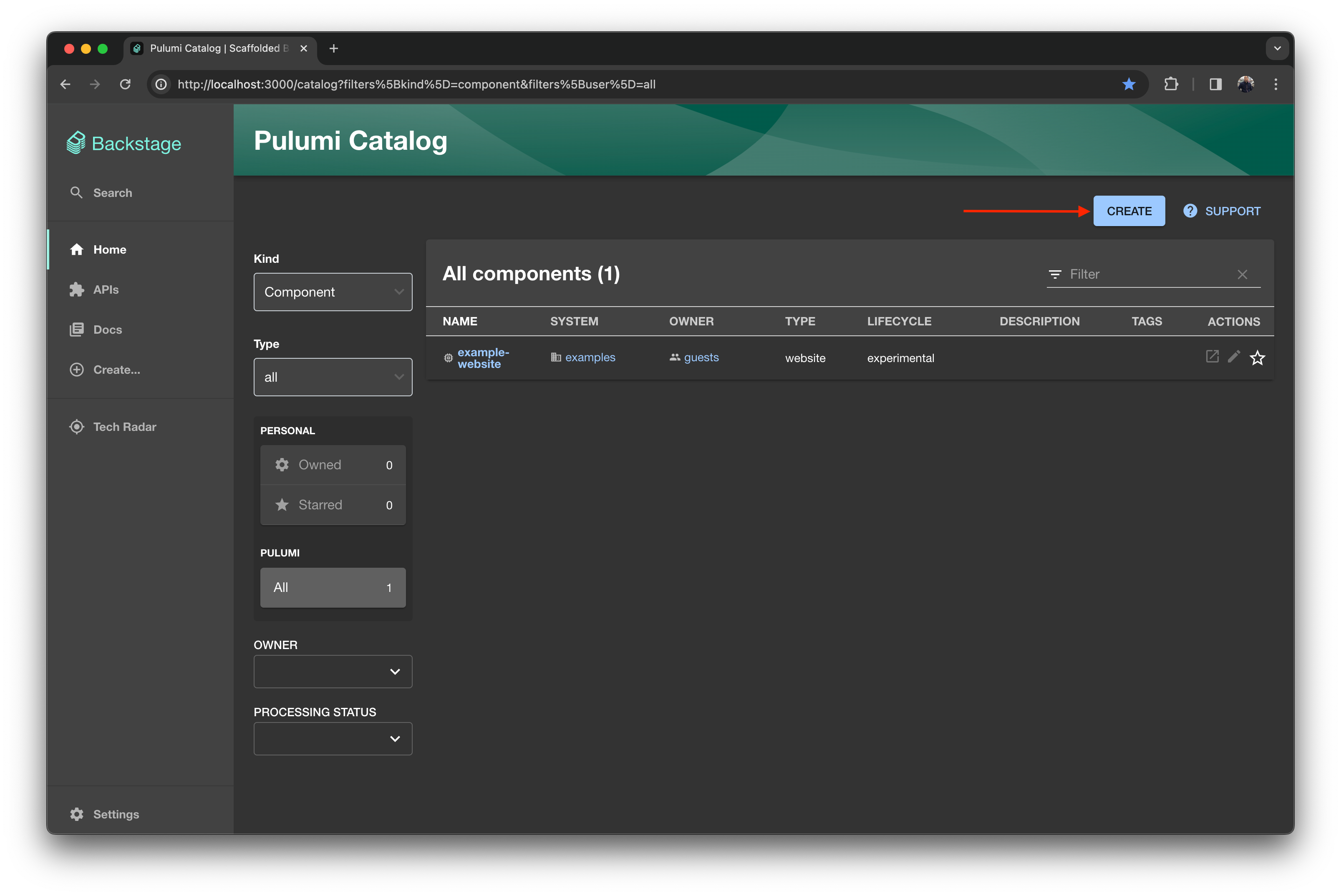Star the example-website component
Viewport: 1341px width, 896px height.
pyautogui.click(x=1257, y=358)
